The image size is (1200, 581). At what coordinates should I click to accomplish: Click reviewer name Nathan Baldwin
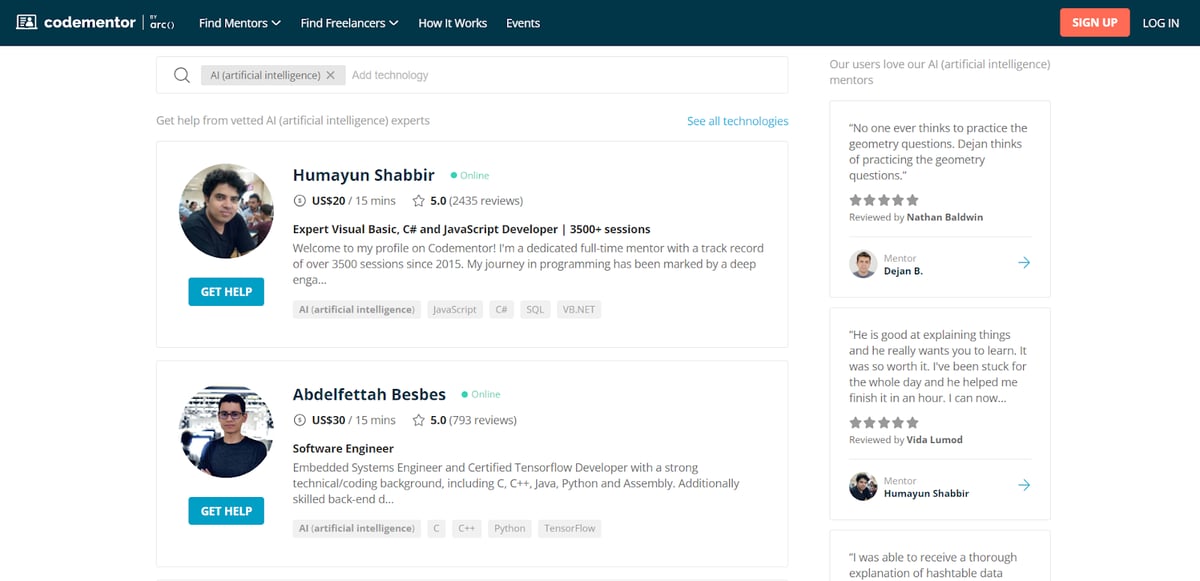(x=945, y=217)
